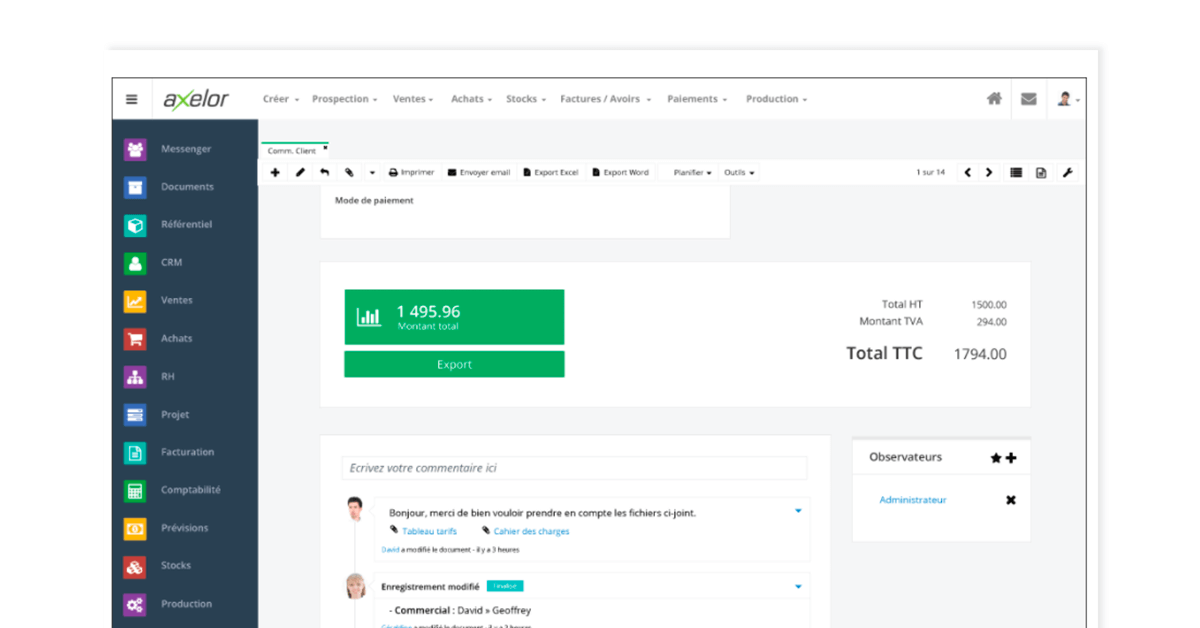Expand the Planifier dropdown
This screenshot has height=628, width=1200.
tap(692, 173)
